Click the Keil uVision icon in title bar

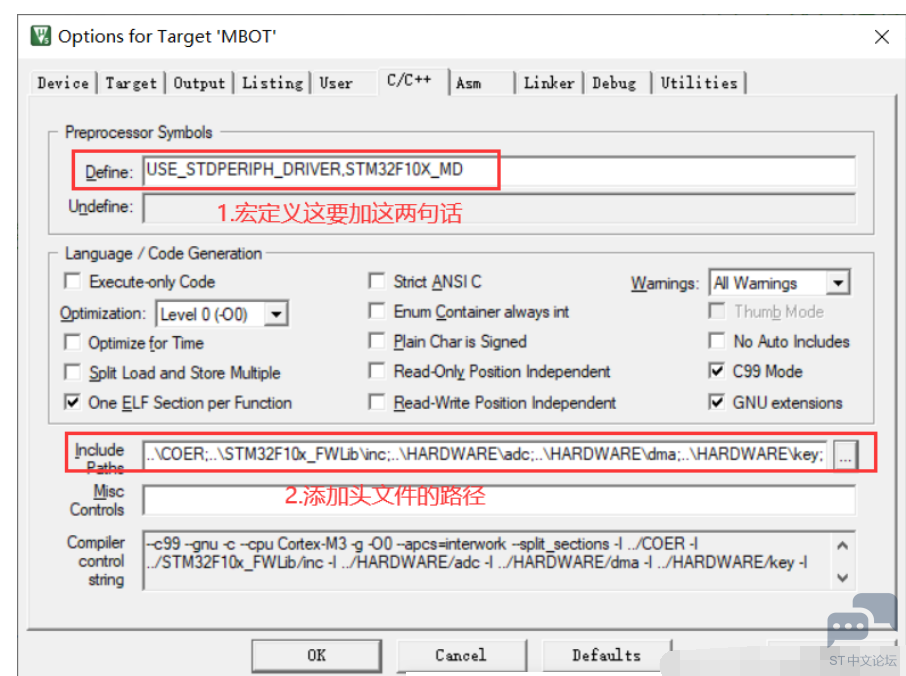pos(40,36)
